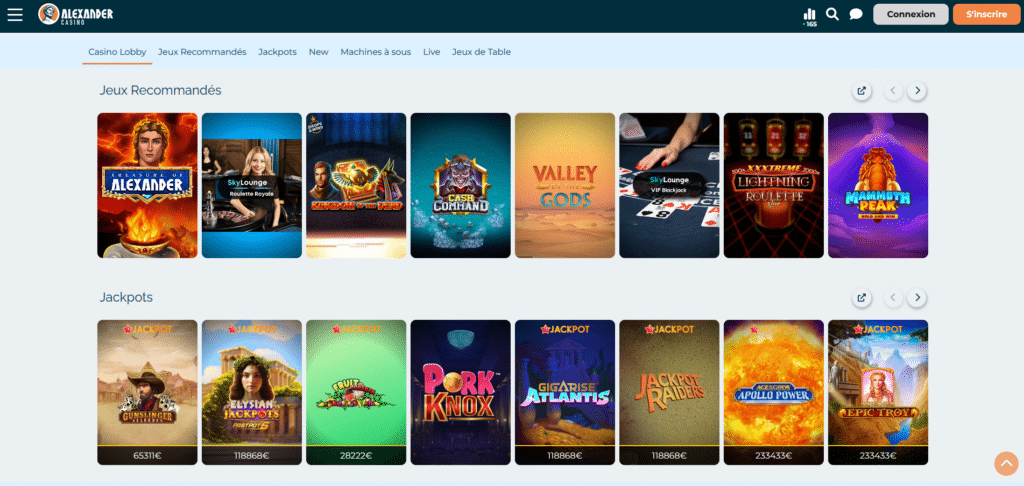This screenshot has height=486, width=1024.
Task: Select the Casino Lobby tab
Action: click(118, 52)
